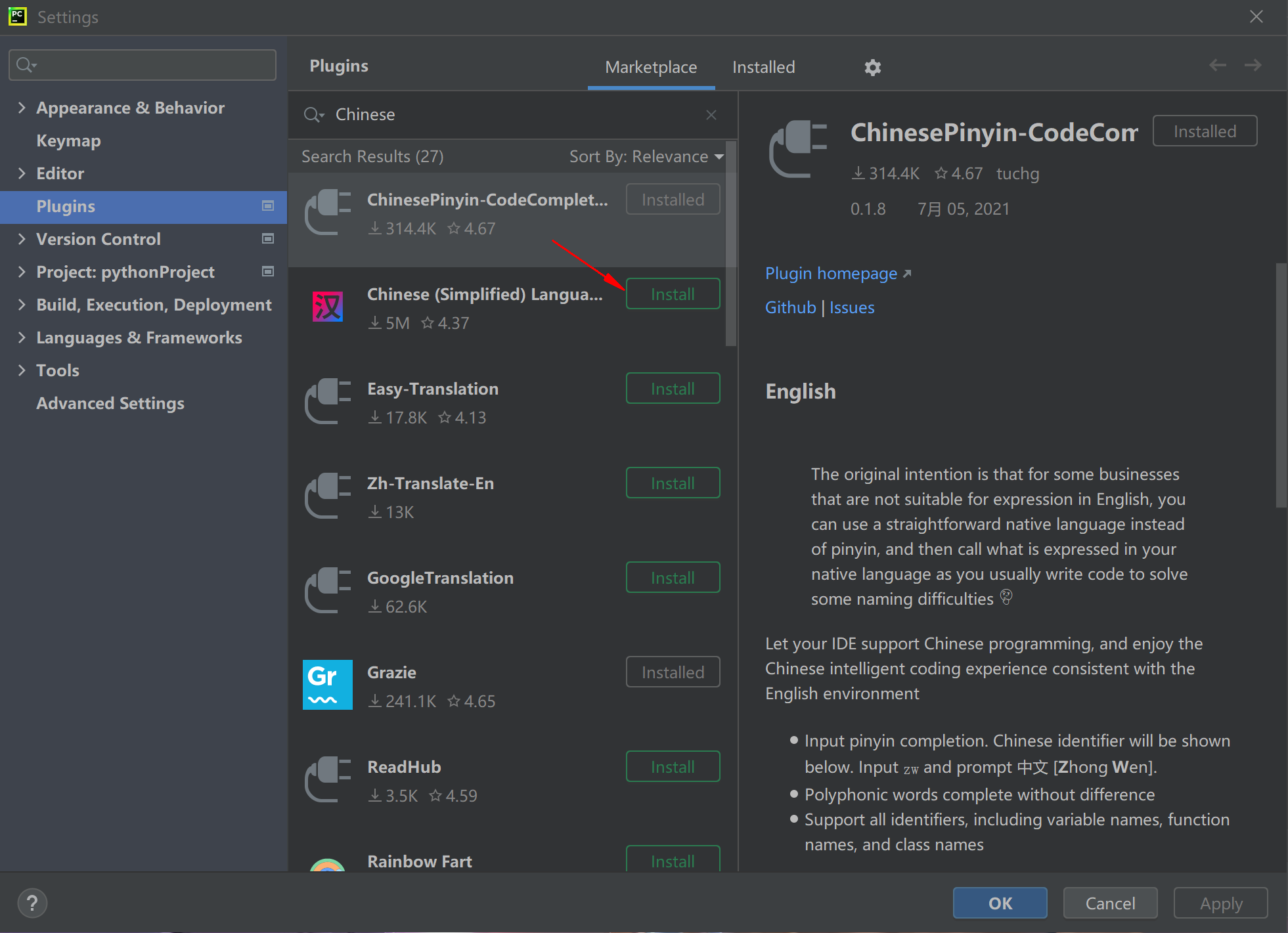
Task: Click the forward navigation arrow
Action: [1253, 65]
